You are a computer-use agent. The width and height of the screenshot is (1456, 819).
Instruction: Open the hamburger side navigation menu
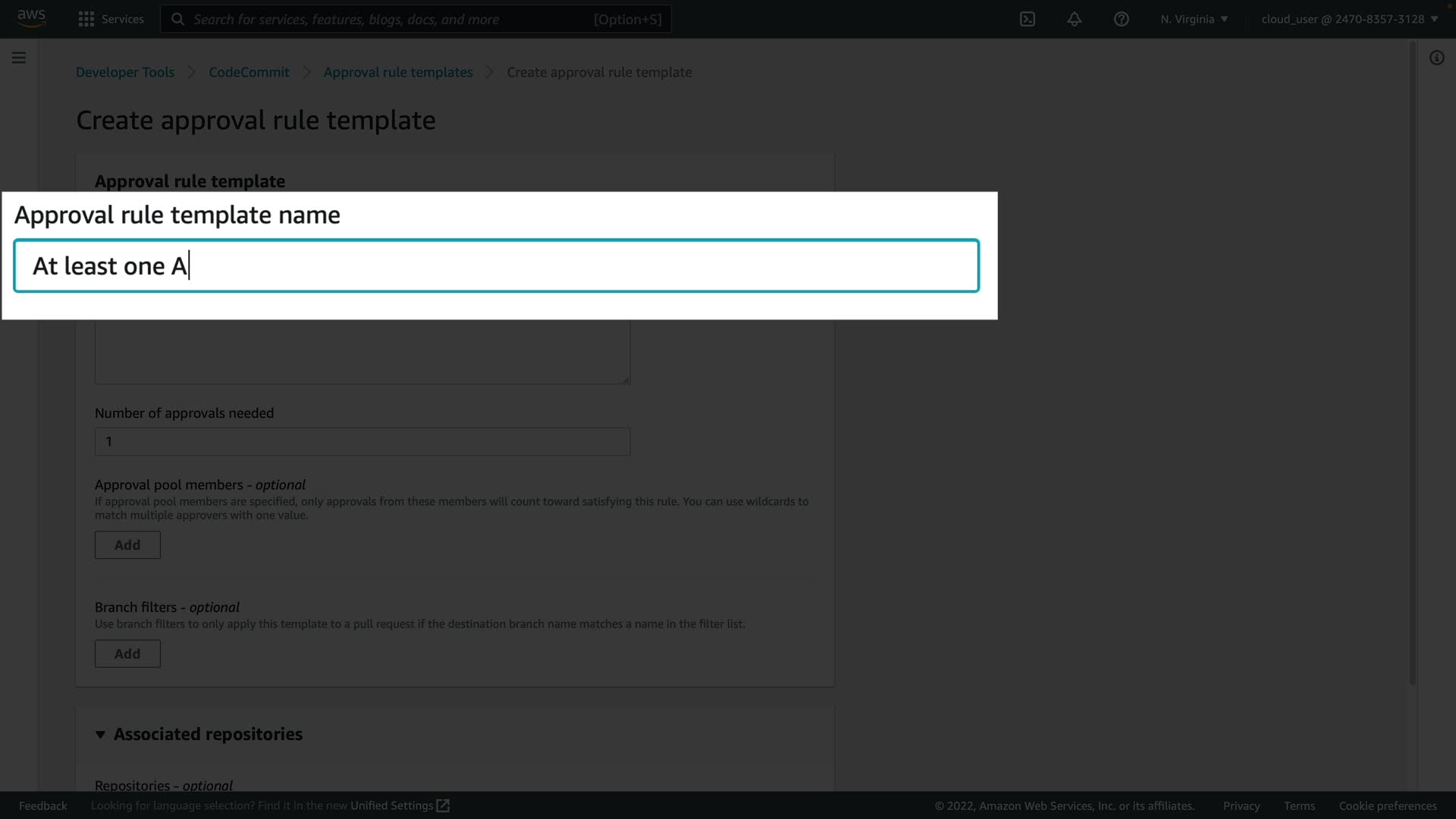19,58
